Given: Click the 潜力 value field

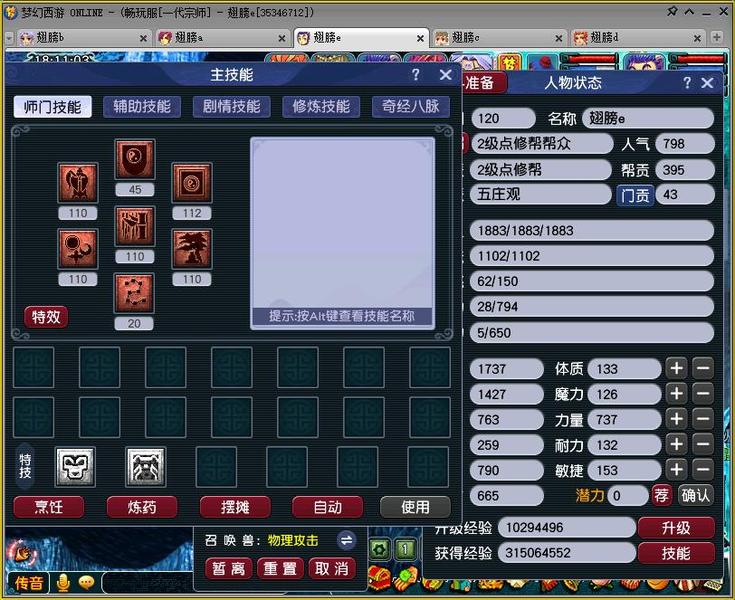Looking at the screenshot, I should click(628, 495).
